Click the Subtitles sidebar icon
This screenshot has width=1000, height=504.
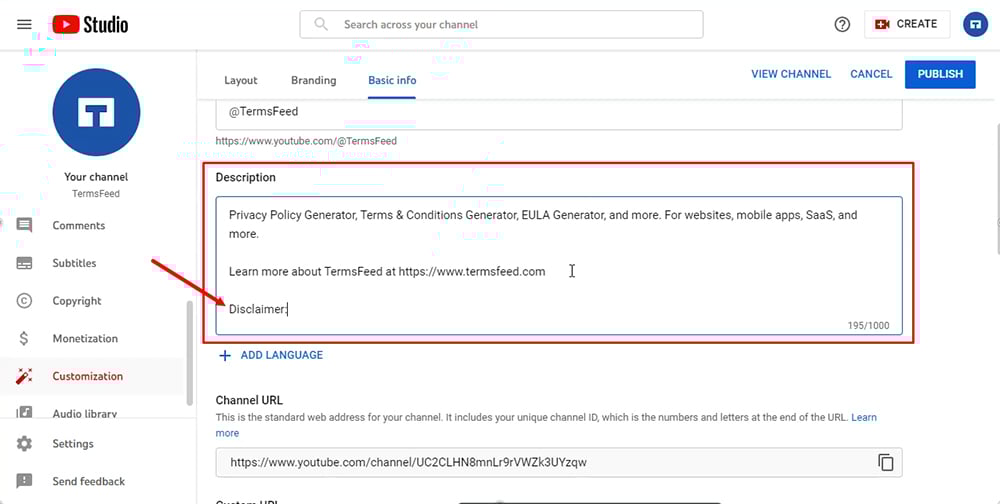24,263
